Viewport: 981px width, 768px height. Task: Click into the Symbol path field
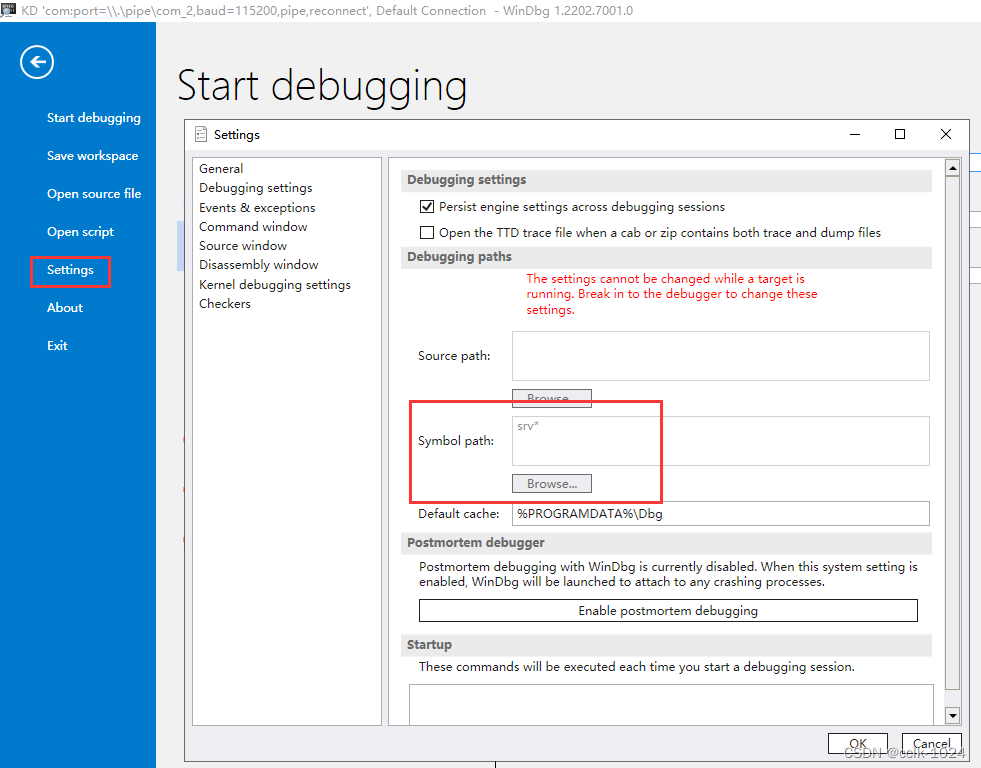[721, 441]
